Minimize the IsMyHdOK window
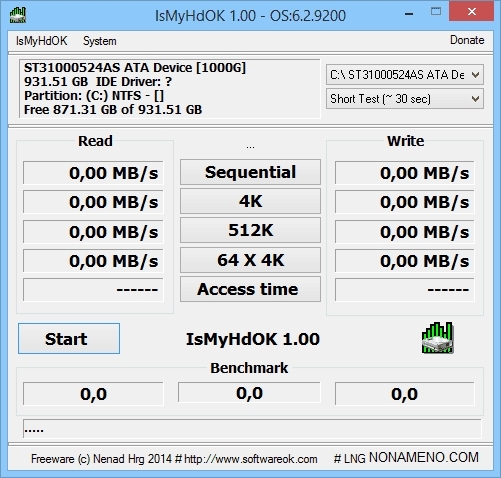The width and height of the screenshot is (501, 478). tap(409, 14)
